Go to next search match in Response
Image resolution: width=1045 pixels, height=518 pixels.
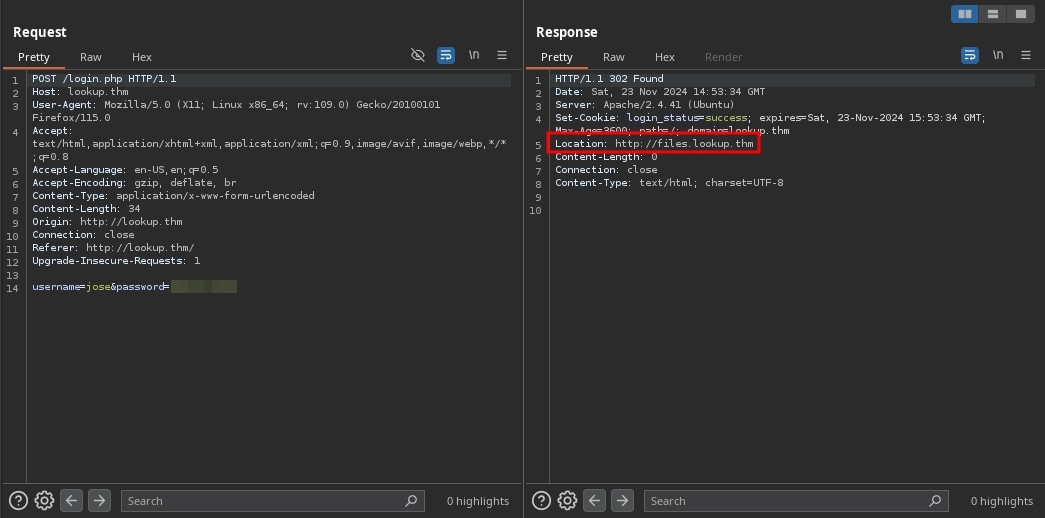pyautogui.click(x=622, y=501)
